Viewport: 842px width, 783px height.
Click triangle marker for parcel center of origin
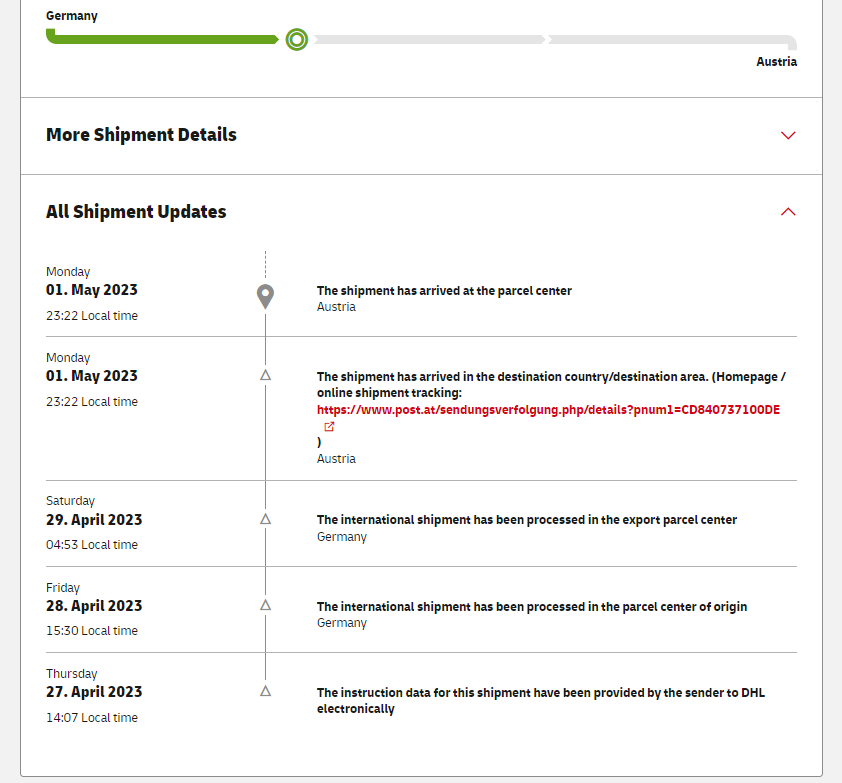(x=265, y=605)
